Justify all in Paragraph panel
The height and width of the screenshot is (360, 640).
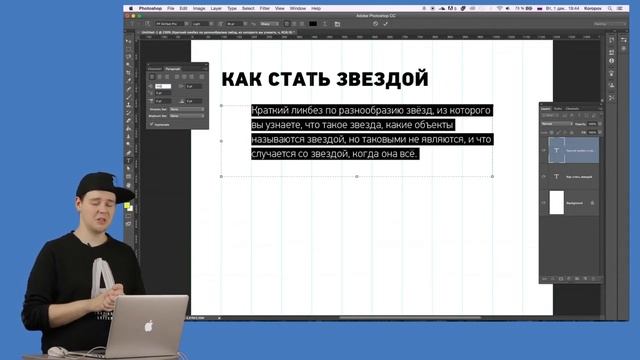tap(202, 76)
